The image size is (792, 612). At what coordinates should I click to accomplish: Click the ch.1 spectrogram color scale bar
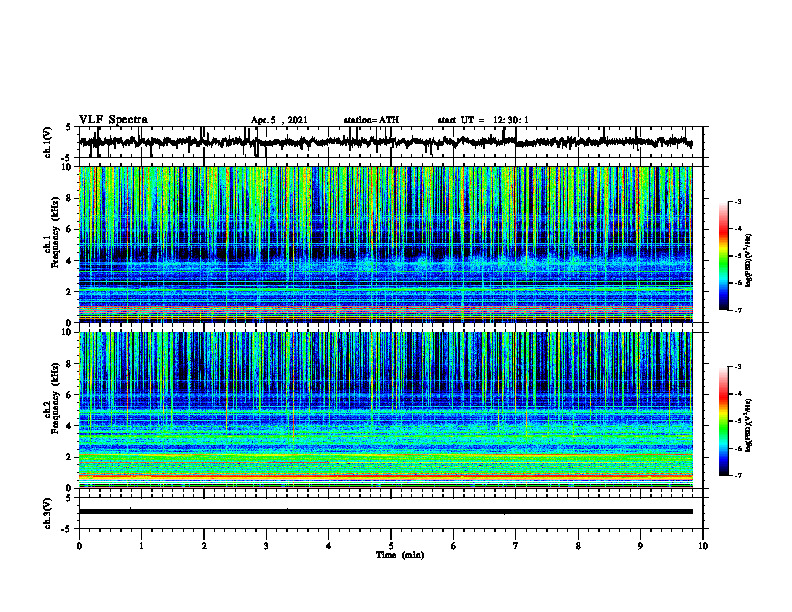tap(723, 256)
